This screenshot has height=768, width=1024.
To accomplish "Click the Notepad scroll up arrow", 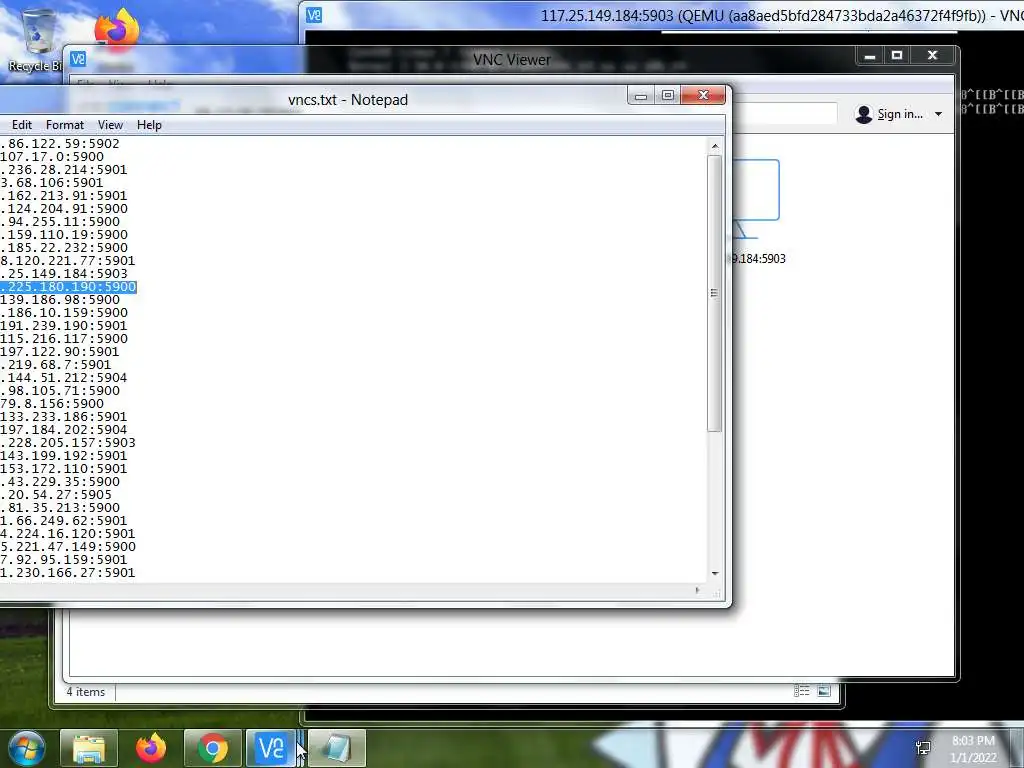I will 714,146.
